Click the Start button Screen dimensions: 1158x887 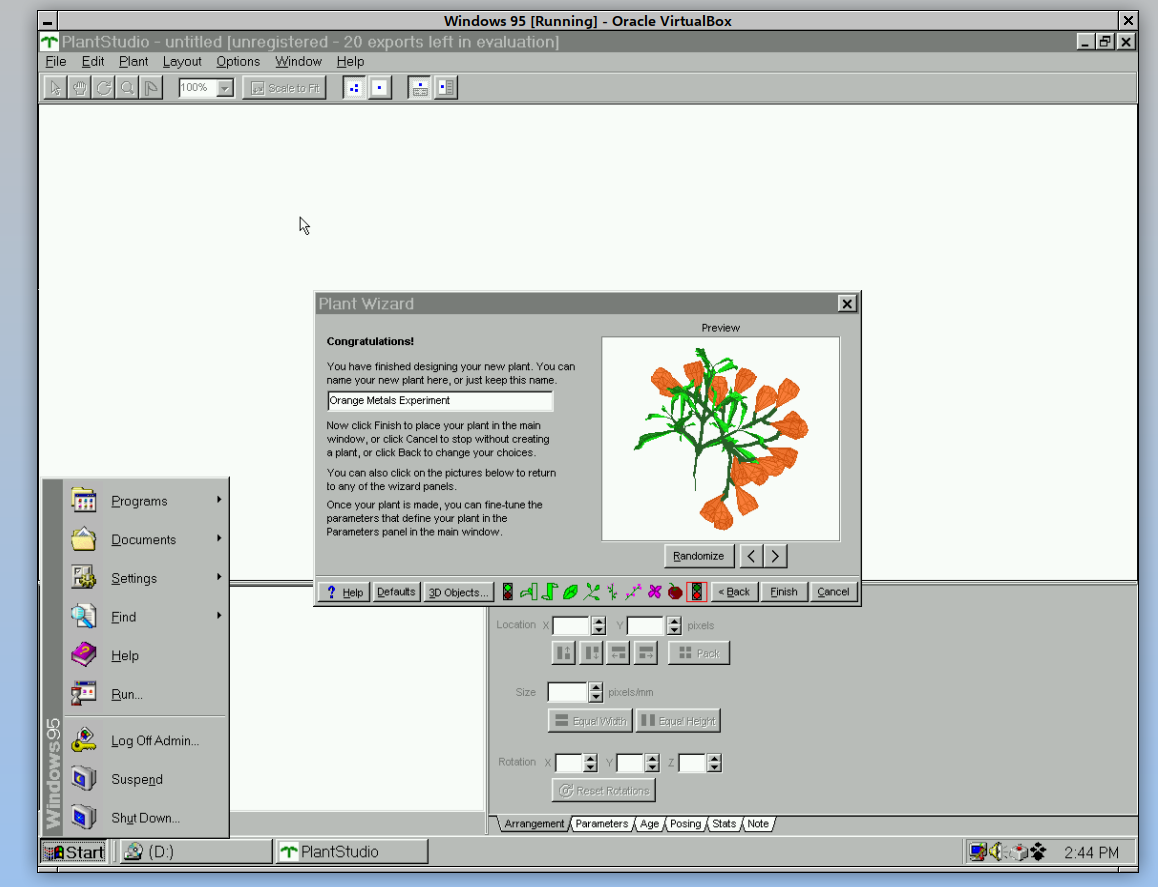74,852
